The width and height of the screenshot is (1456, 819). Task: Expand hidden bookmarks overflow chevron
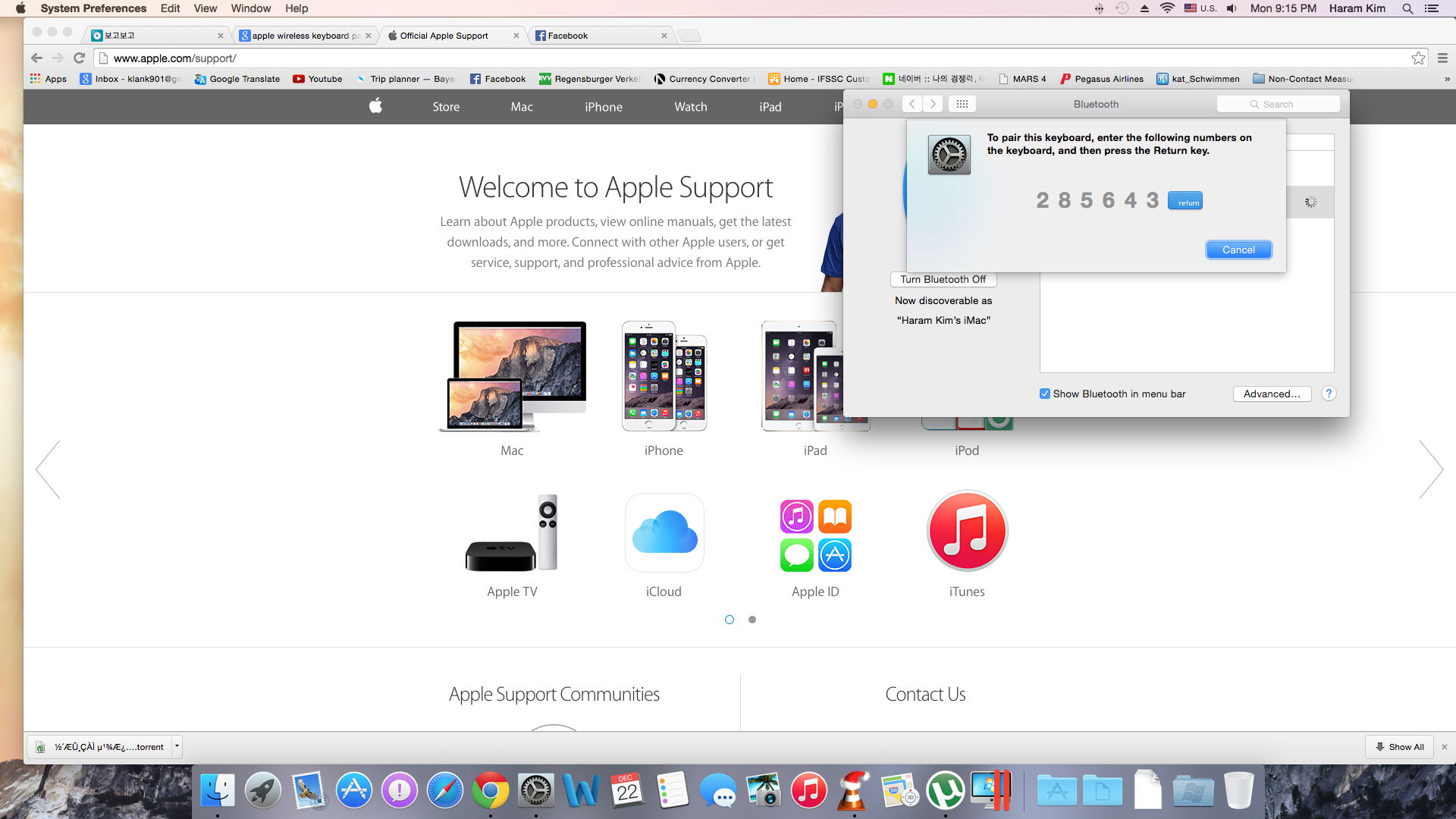(x=1447, y=79)
